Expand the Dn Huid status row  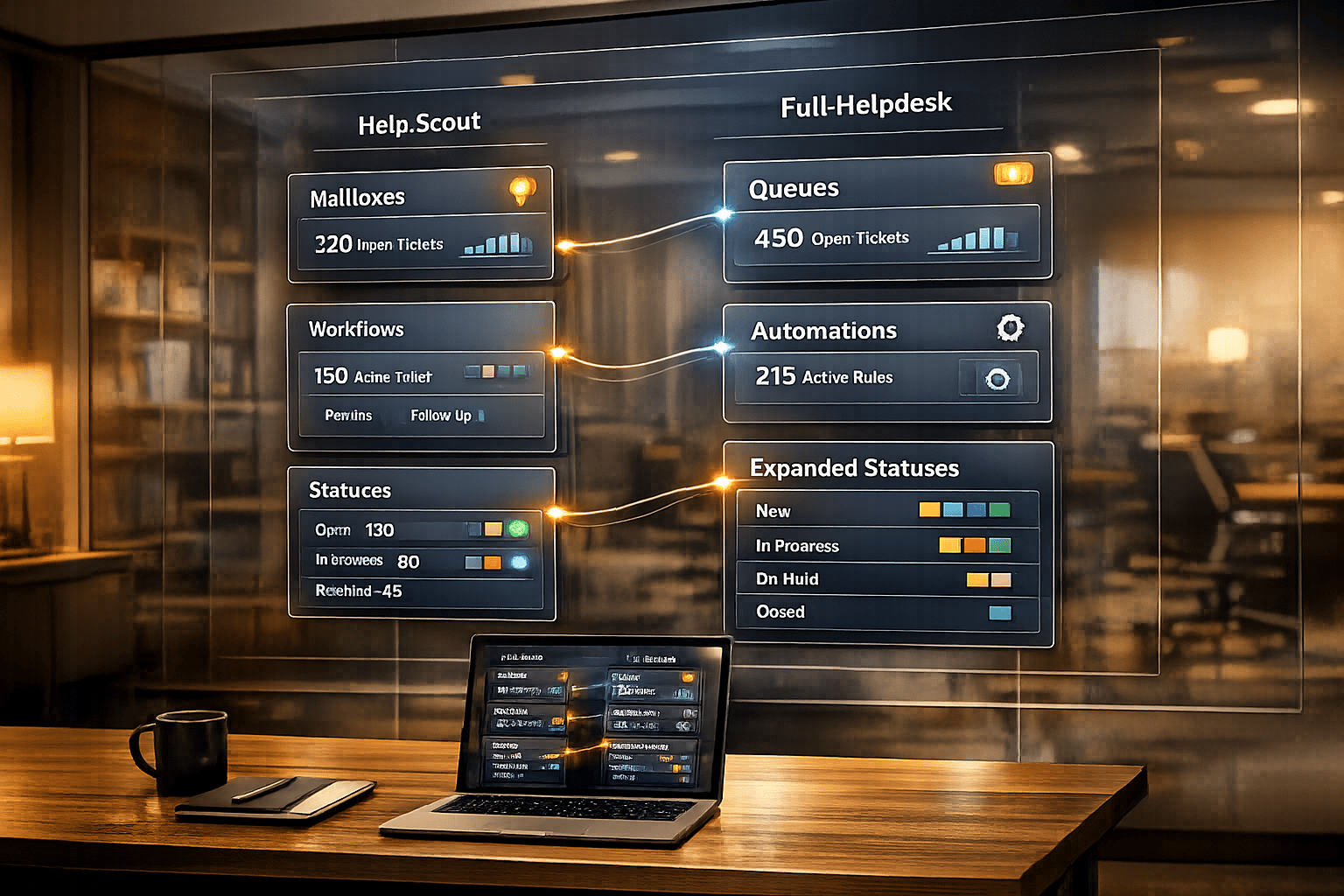click(x=886, y=578)
